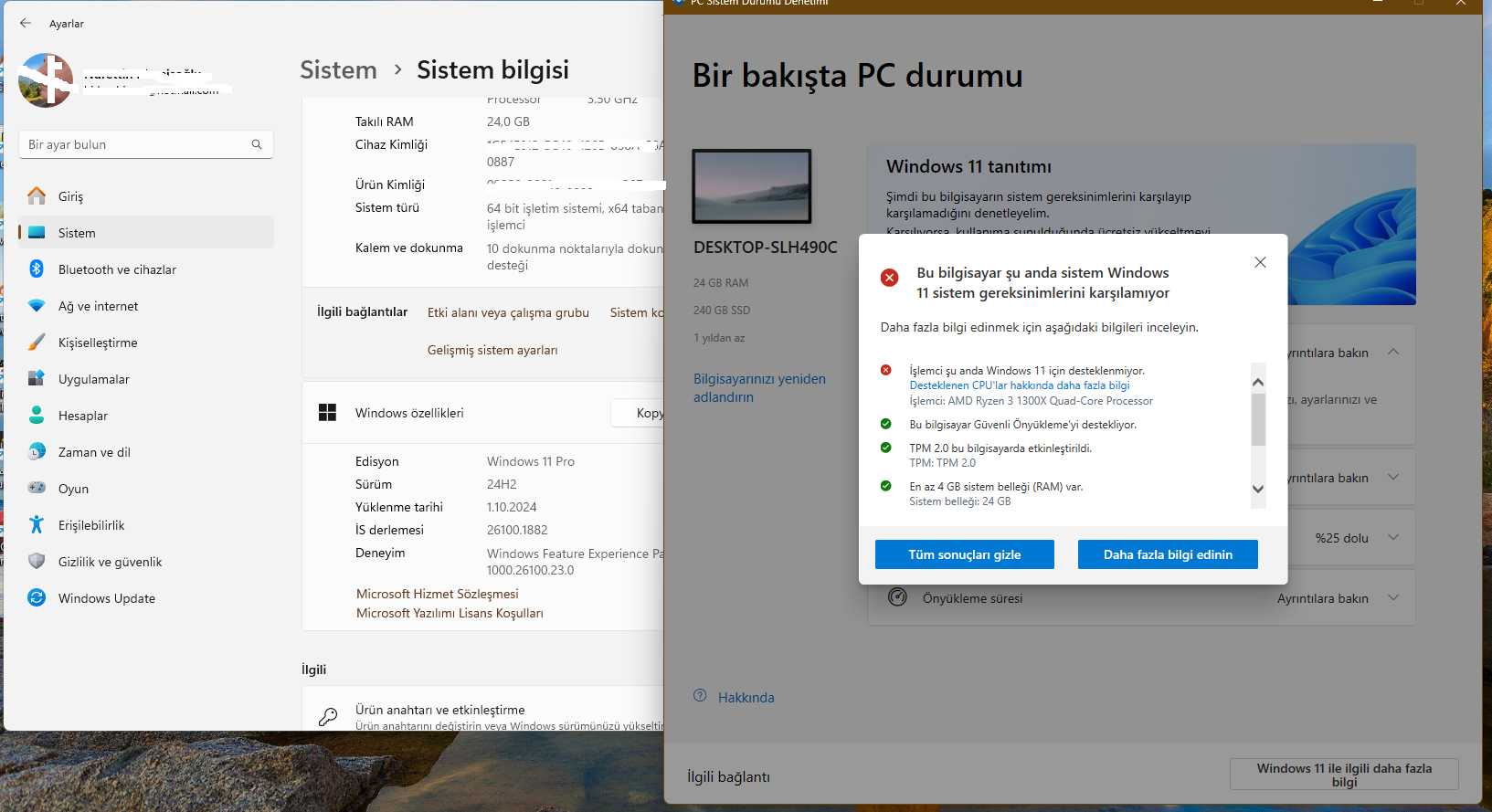Viewport: 1492px width, 812px height.
Task: Select Sistem in the settings sidebar
Action: pos(146,232)
